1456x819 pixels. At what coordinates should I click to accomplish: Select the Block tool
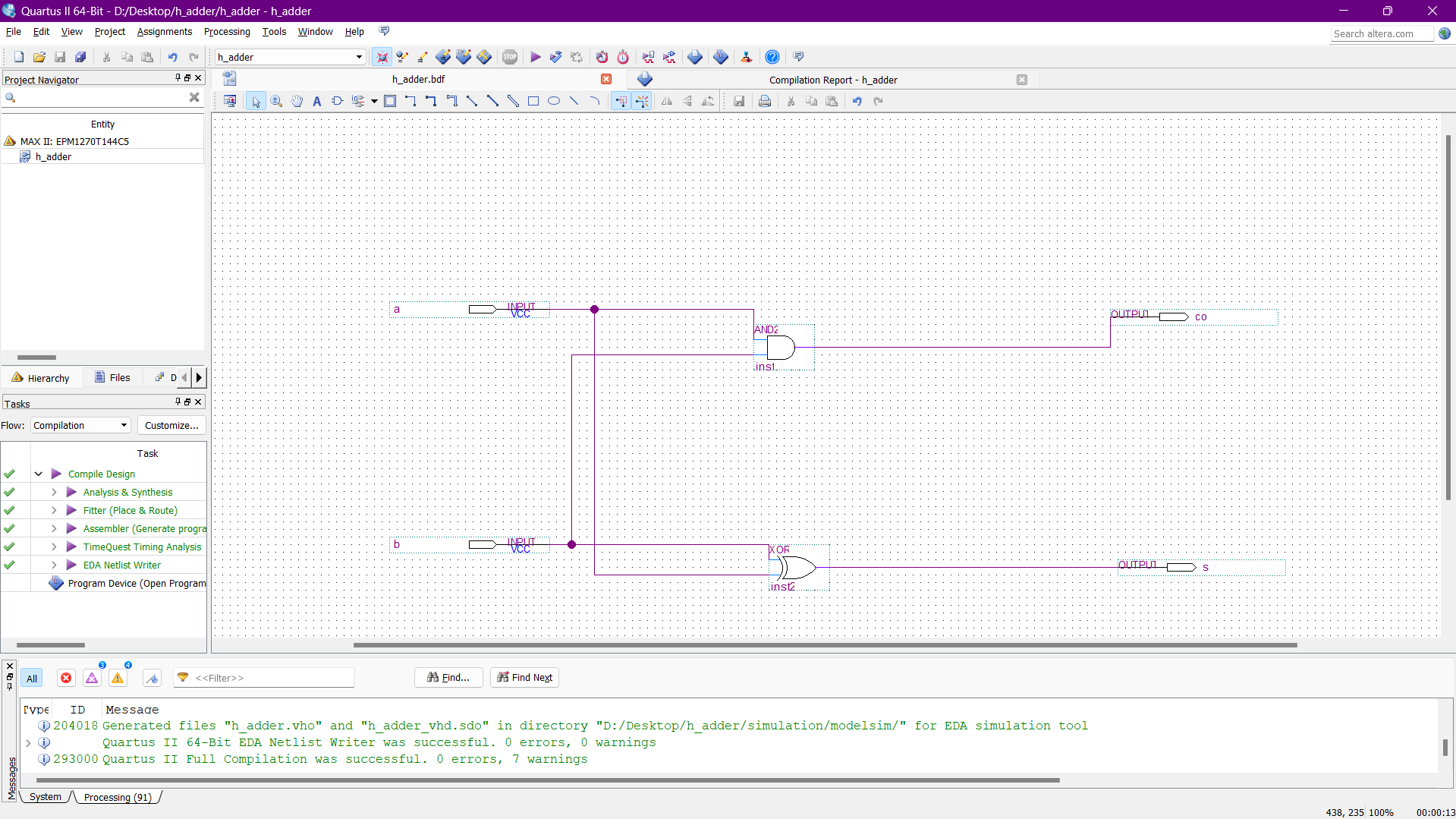tap(390, 101)
